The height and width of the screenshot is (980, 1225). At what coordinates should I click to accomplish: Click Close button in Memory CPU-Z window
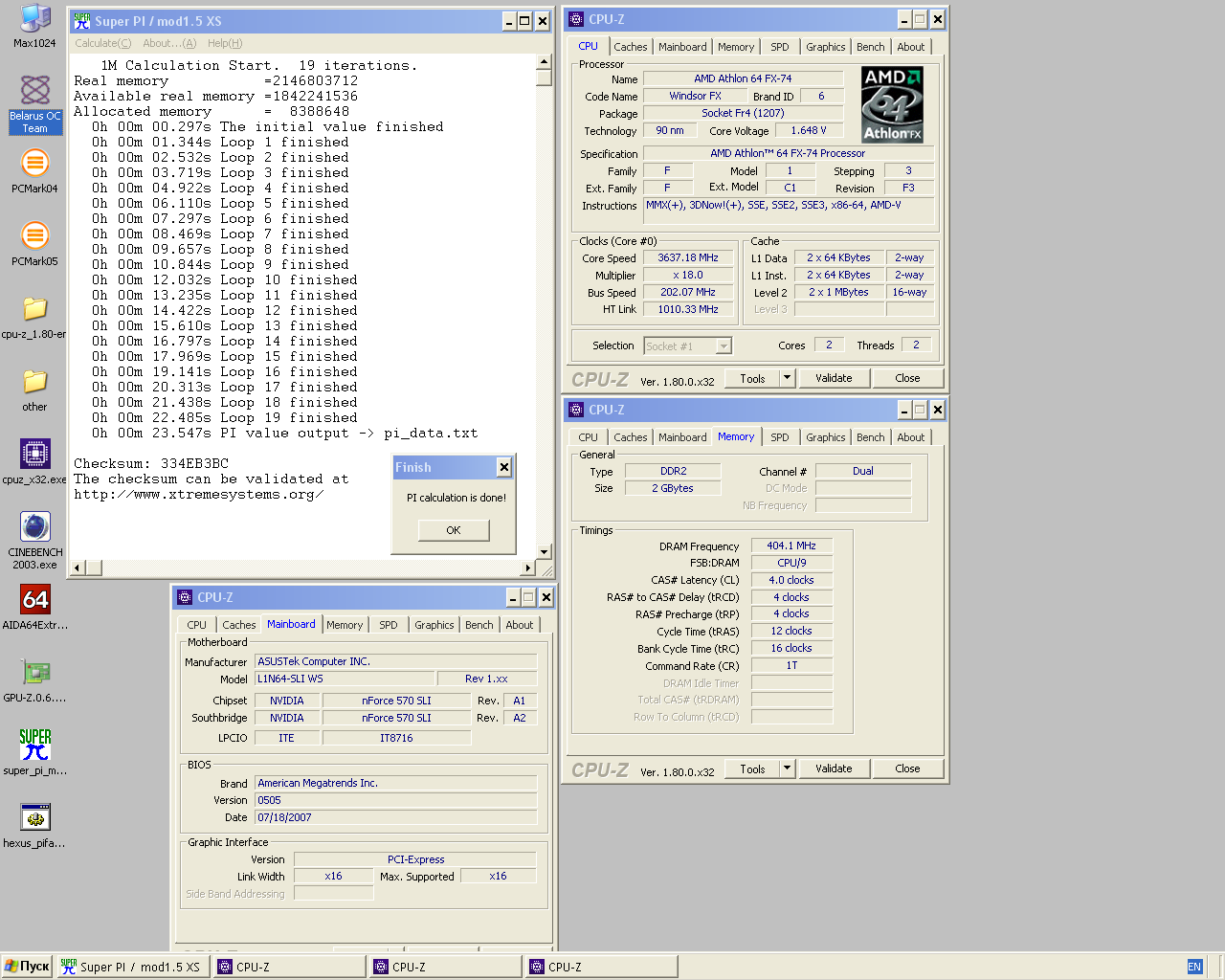click(907, 768)
